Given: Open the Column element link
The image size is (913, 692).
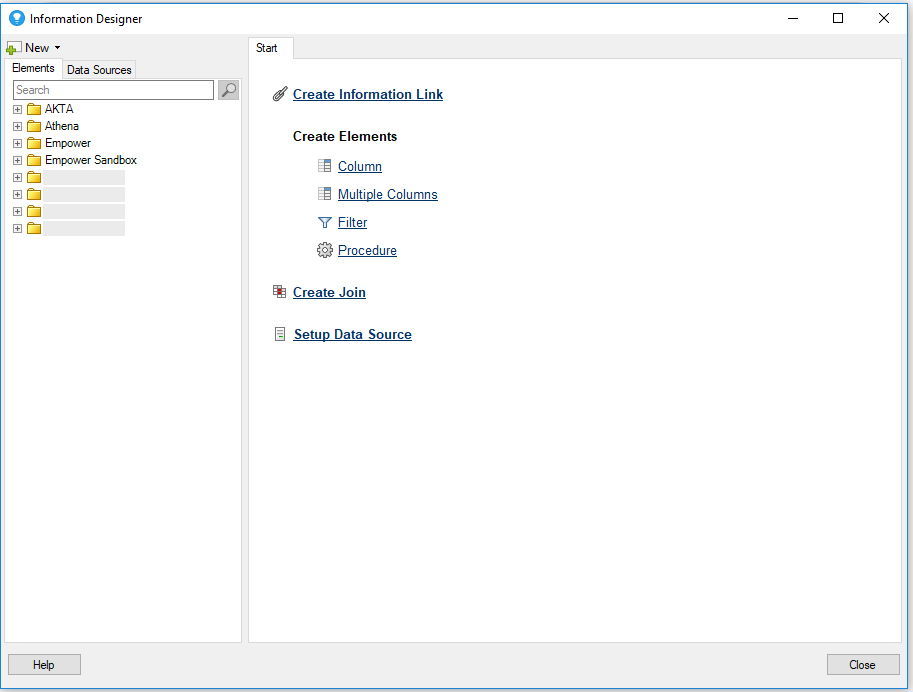Looking at the screenshot, I should (x=360, y=167).
